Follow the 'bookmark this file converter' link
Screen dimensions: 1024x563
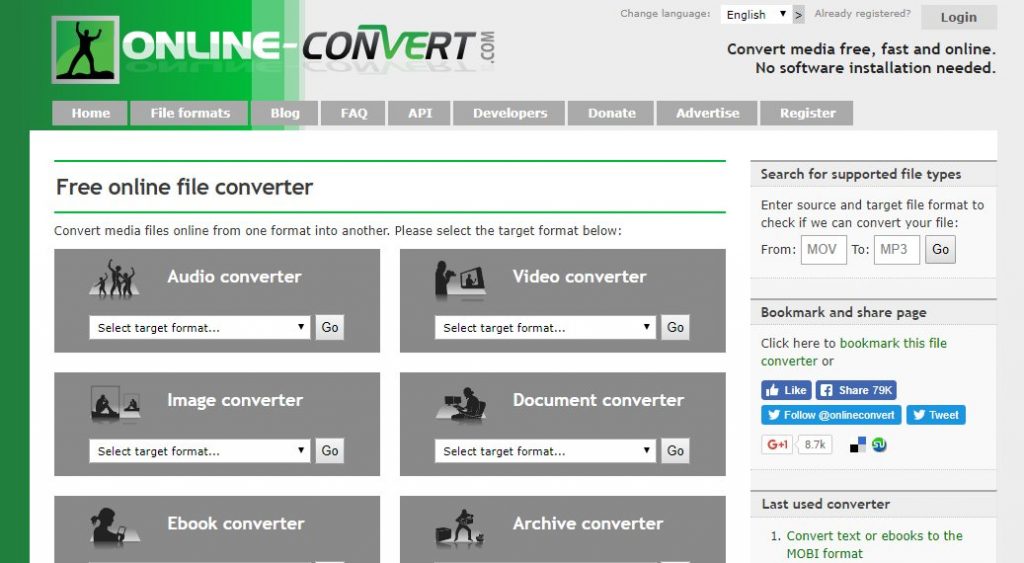point(892,343)
